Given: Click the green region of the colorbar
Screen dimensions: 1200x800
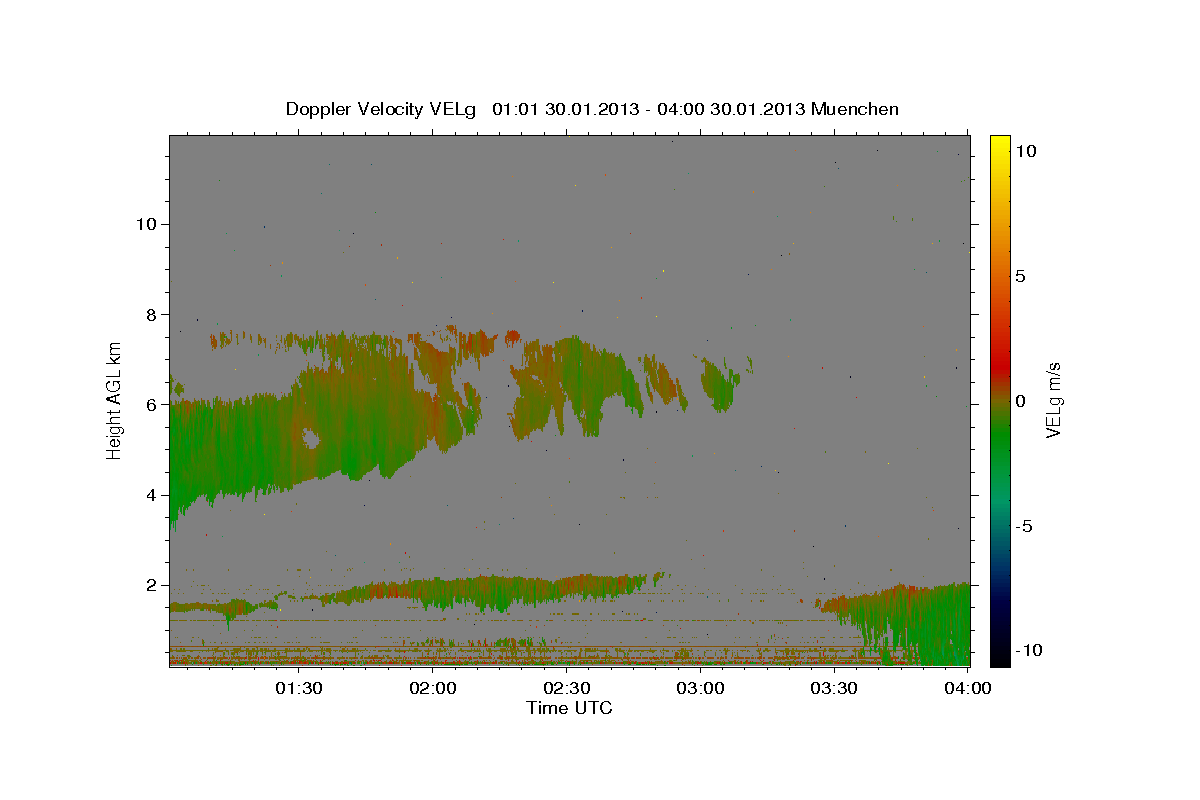Looking at the screenshot, I should [x=999, y=440].
